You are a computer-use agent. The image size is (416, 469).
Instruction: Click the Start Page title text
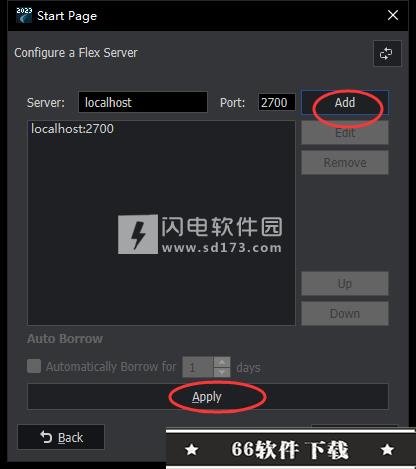pos(67,16)
